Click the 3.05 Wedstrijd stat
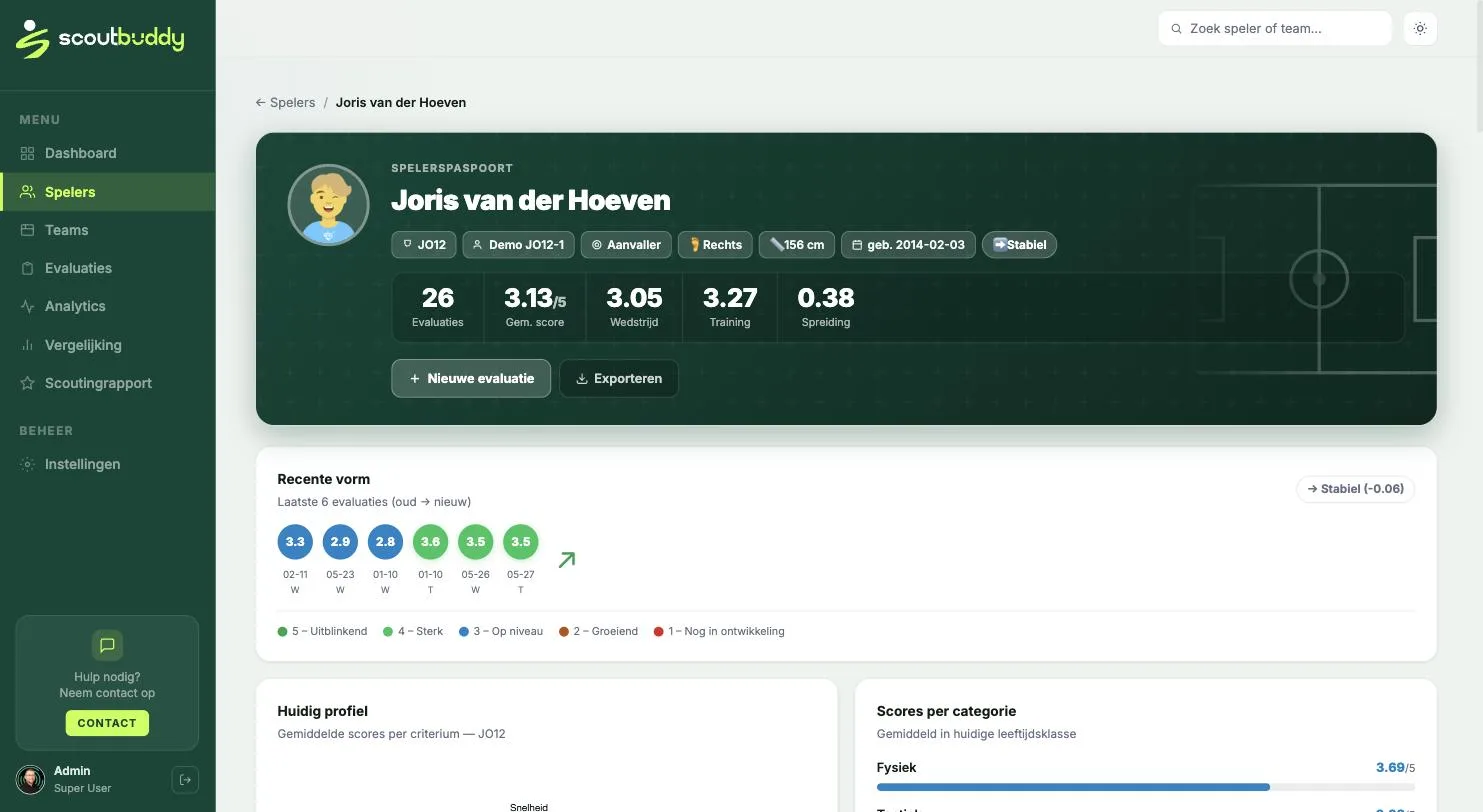1483x812 pixels. point(634,307)
